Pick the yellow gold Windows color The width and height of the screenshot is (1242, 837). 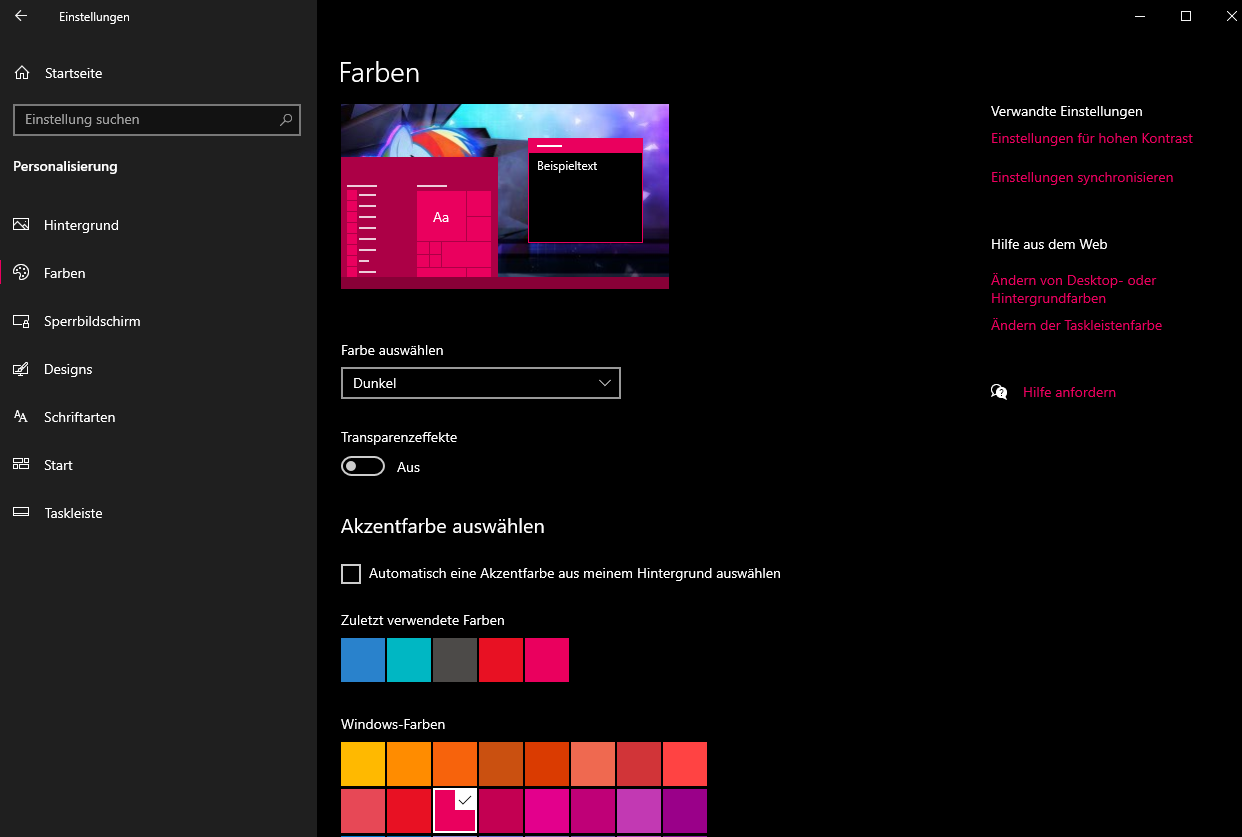(x=363, y=764)
